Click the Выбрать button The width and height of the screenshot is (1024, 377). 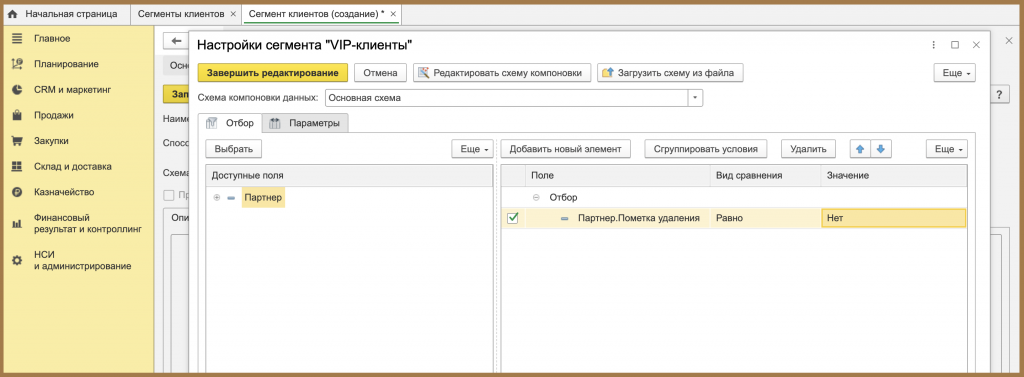[234, 149]
